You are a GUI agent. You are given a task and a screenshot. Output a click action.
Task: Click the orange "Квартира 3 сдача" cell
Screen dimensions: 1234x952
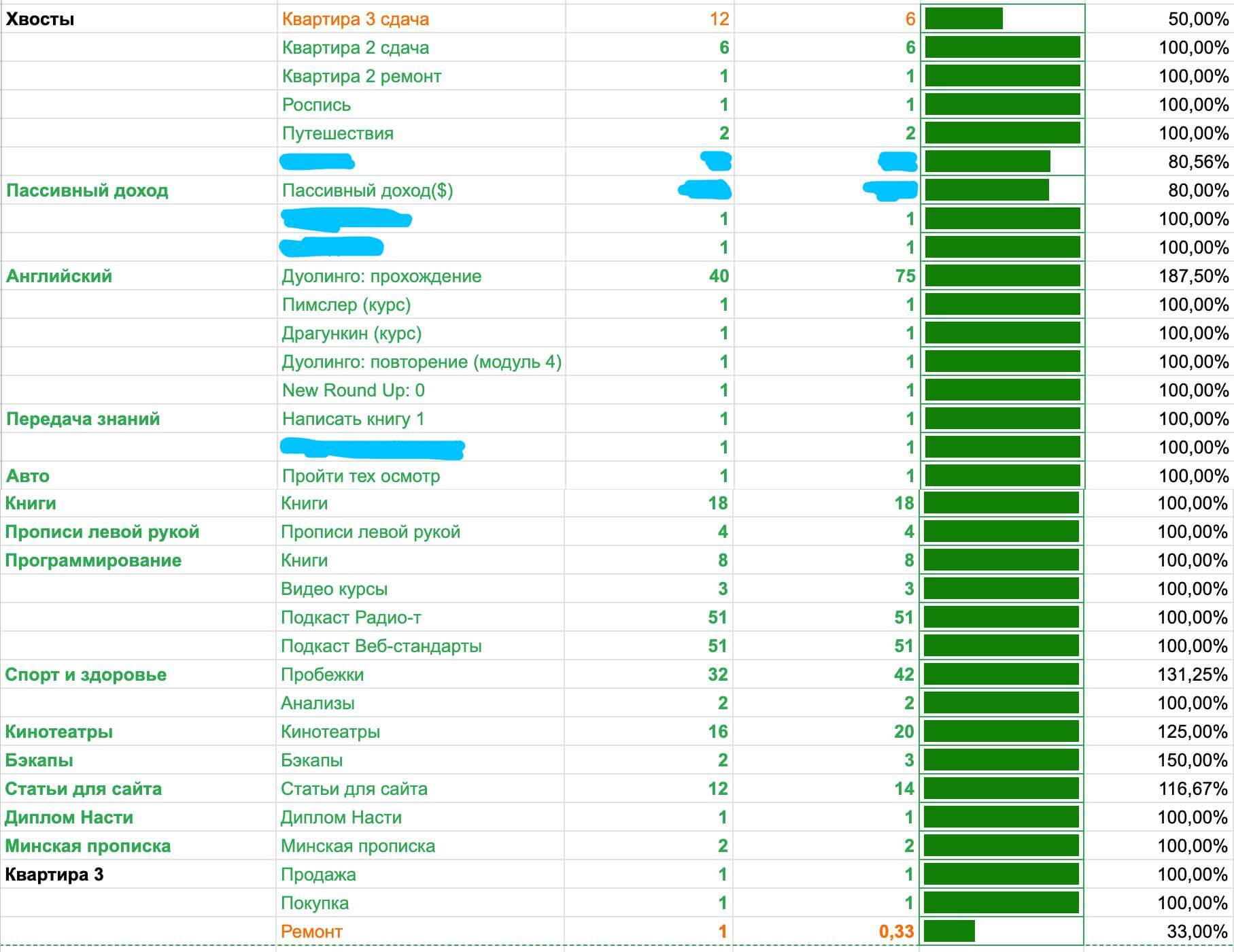[x=356, y=19]
